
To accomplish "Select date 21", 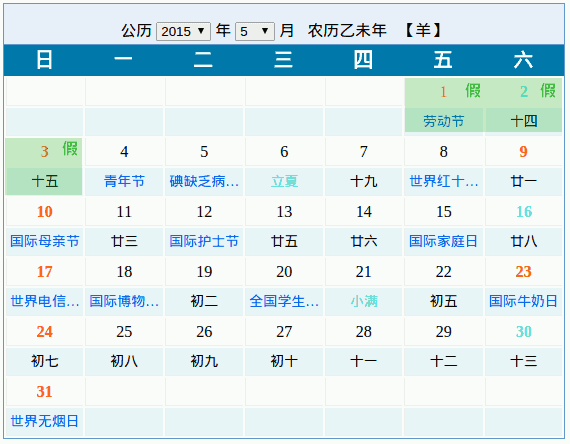I will pyautogui.click(x=364, y=272).
